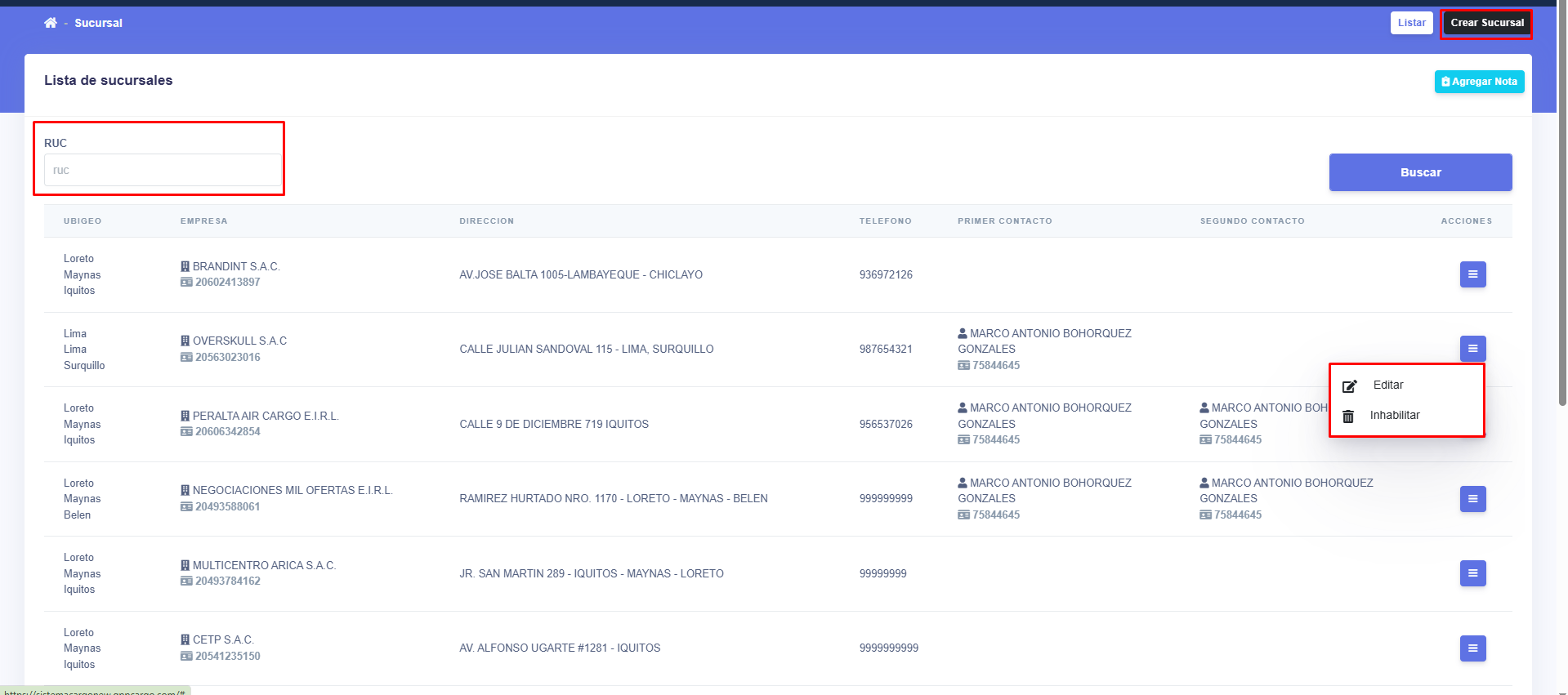Viewport: 1568px width, 695px height.
Task: Click the ID card icon by 20563023016
Action: (x=186, y=358)
